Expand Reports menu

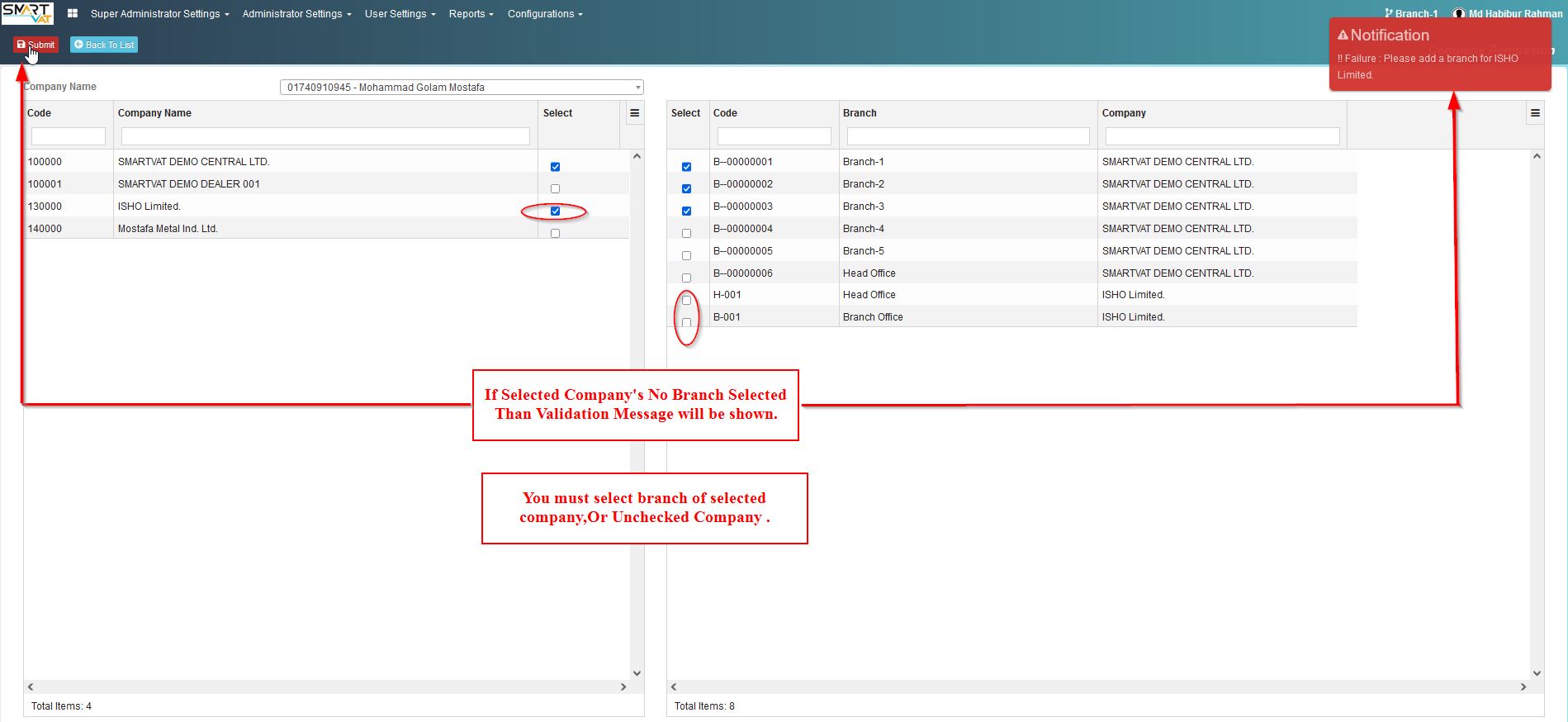(x=471, y=14)
